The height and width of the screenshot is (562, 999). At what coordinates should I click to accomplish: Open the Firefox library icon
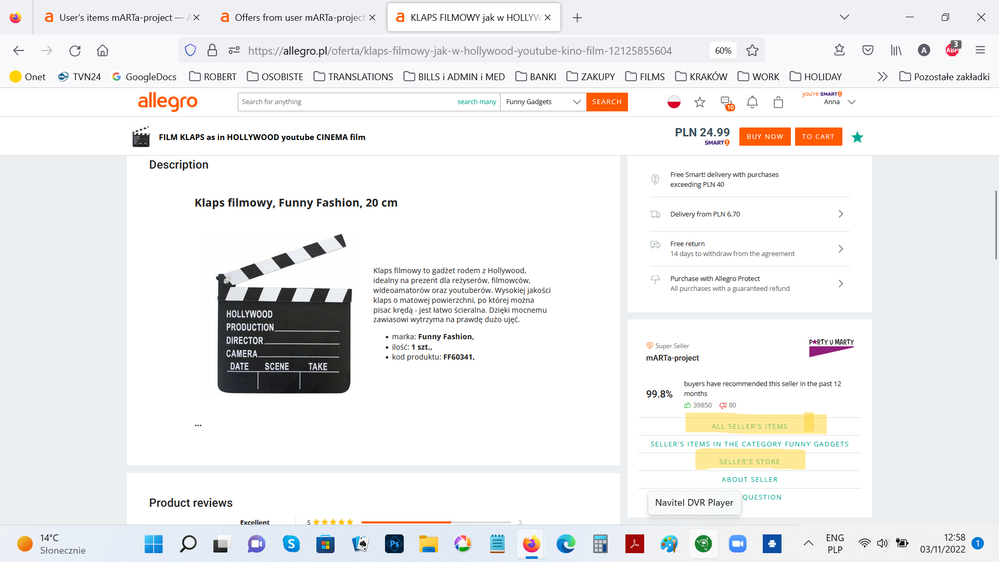[x=896, y=50]
